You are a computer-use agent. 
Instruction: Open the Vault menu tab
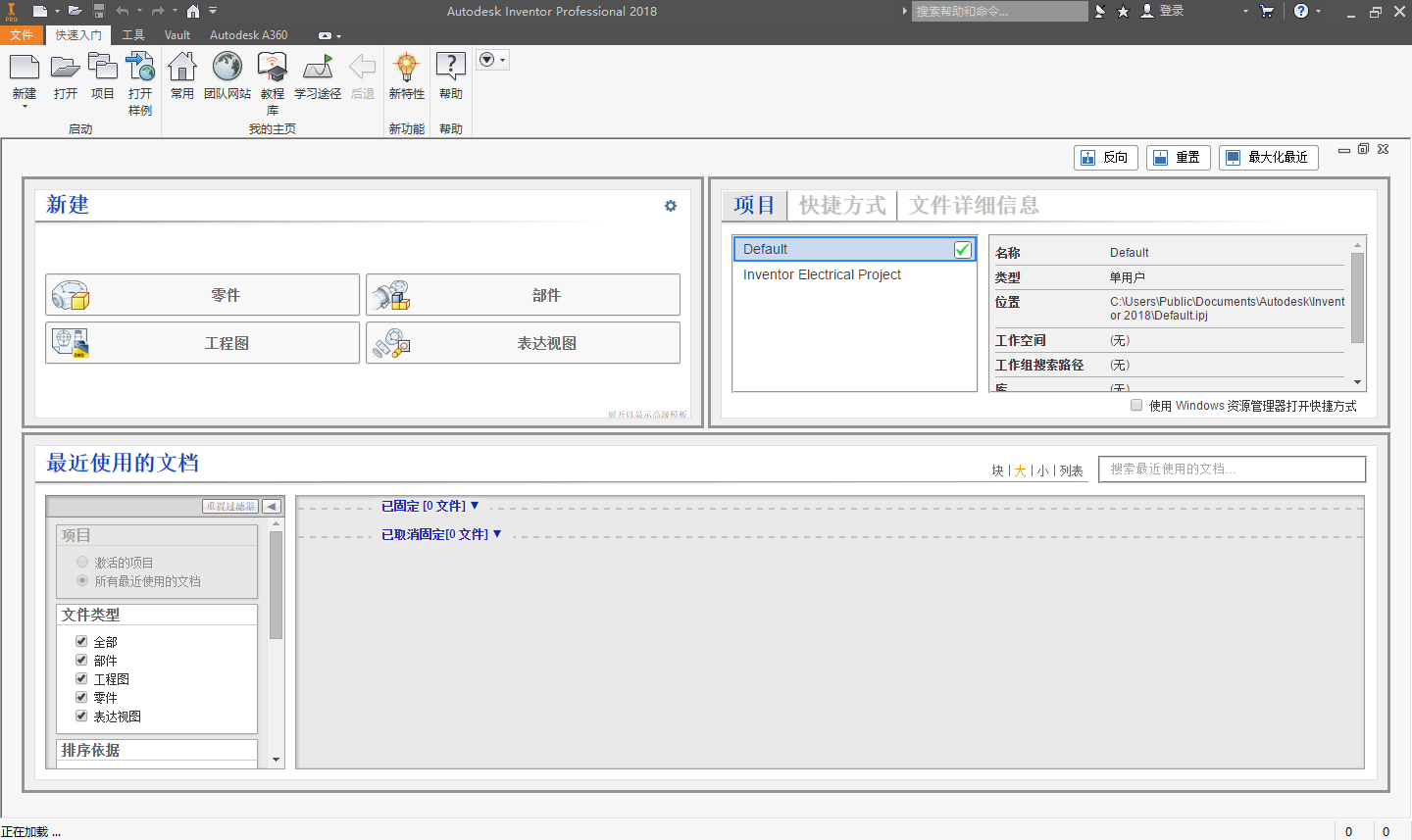point(176,34)
